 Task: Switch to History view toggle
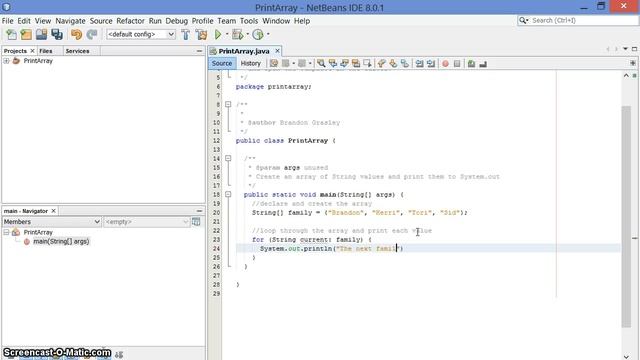(x=250, y=63)
